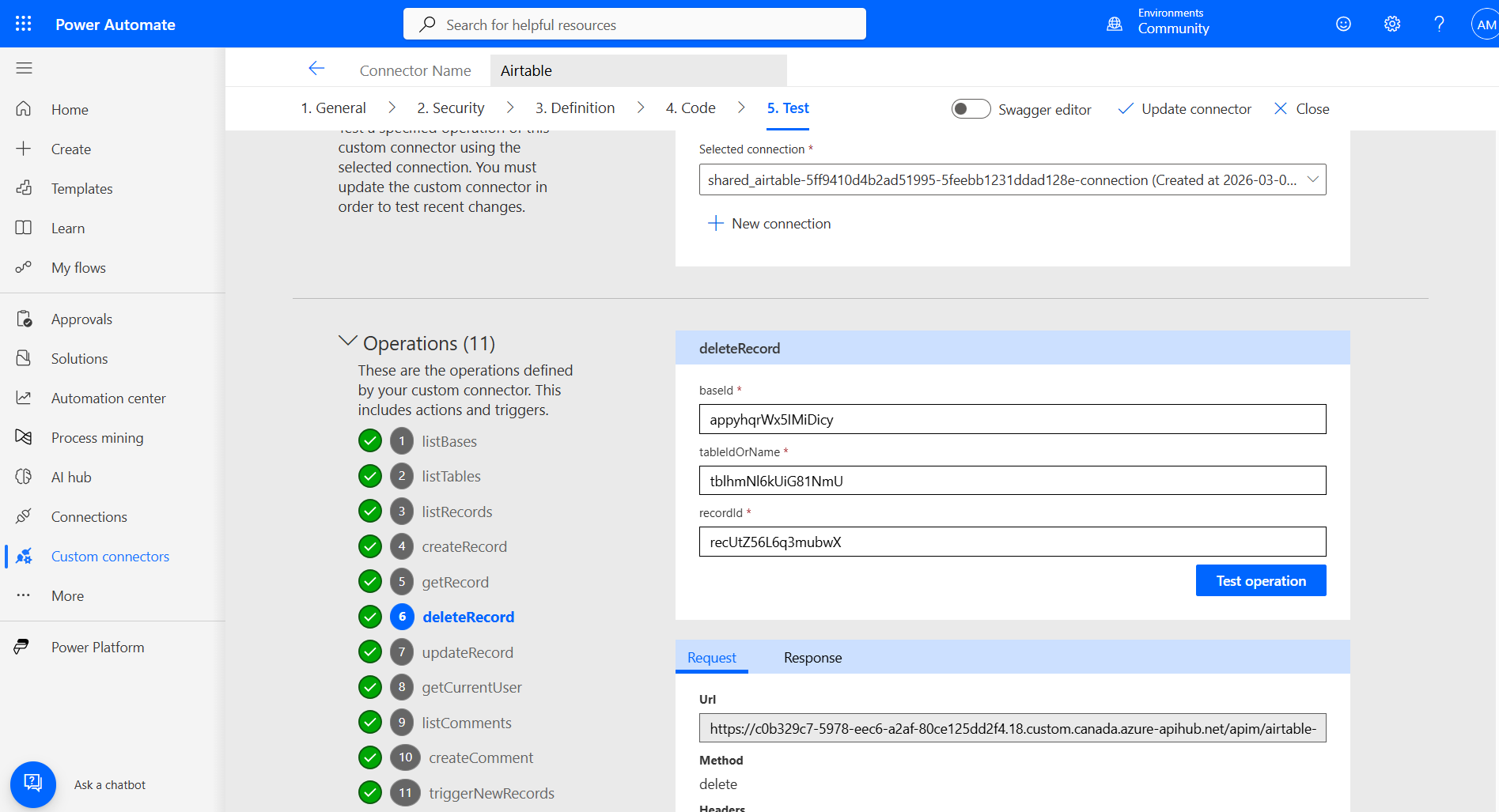Open the Environments picker icon
The image size is (1499, 812).
(1115, 24)
